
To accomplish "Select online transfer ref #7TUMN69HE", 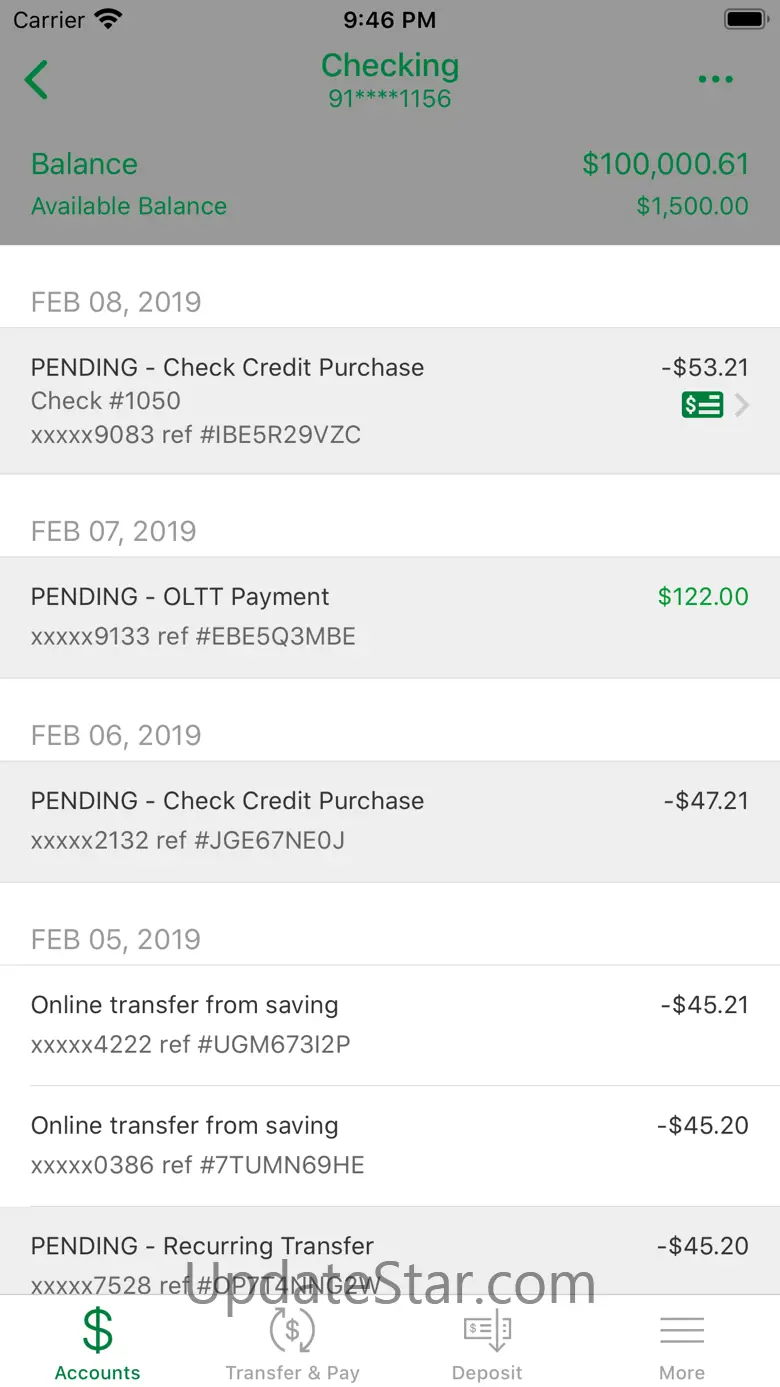I will click(x=390, y=1145).
